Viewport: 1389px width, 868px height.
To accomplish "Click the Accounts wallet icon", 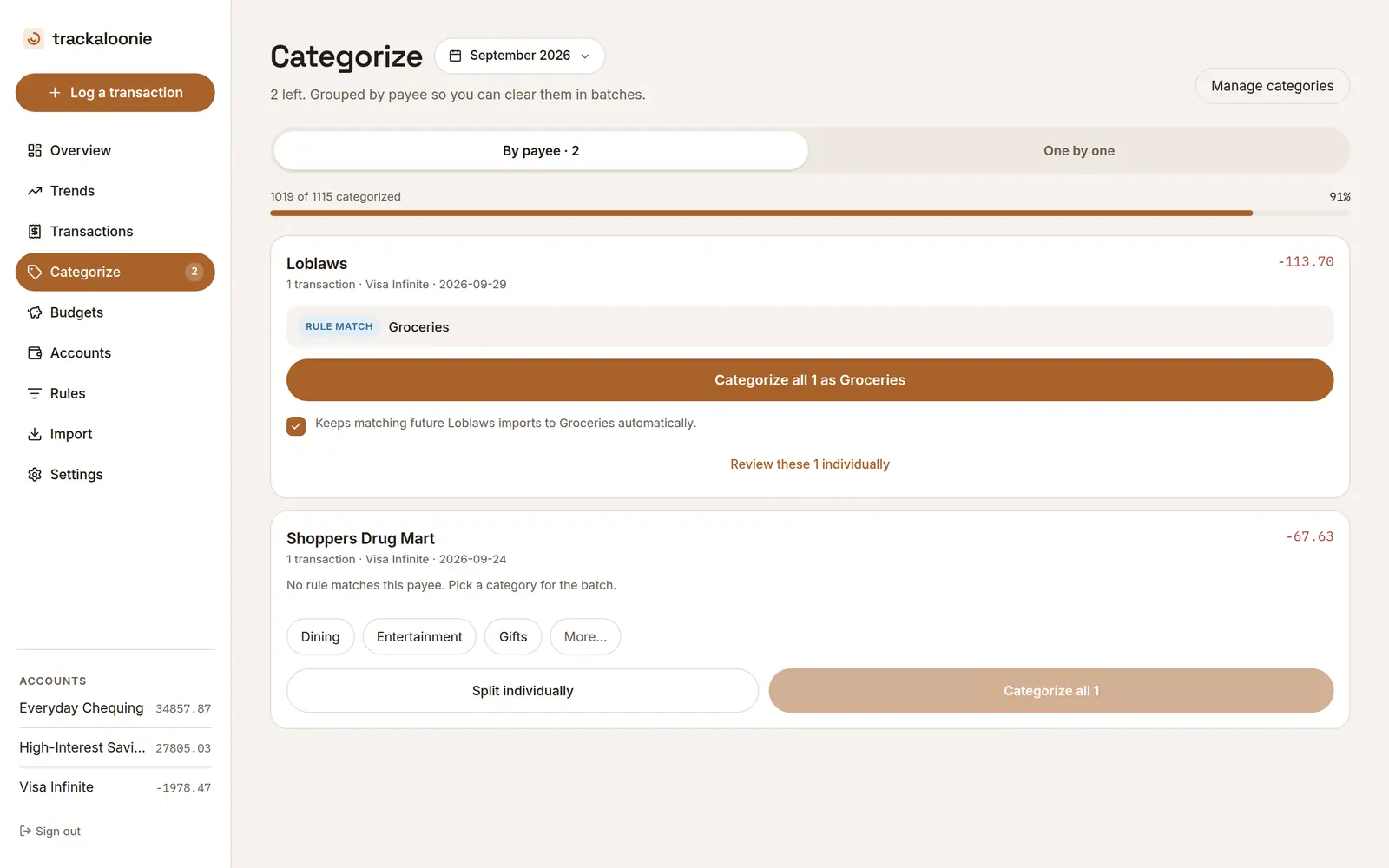I will tap(35, 353).
